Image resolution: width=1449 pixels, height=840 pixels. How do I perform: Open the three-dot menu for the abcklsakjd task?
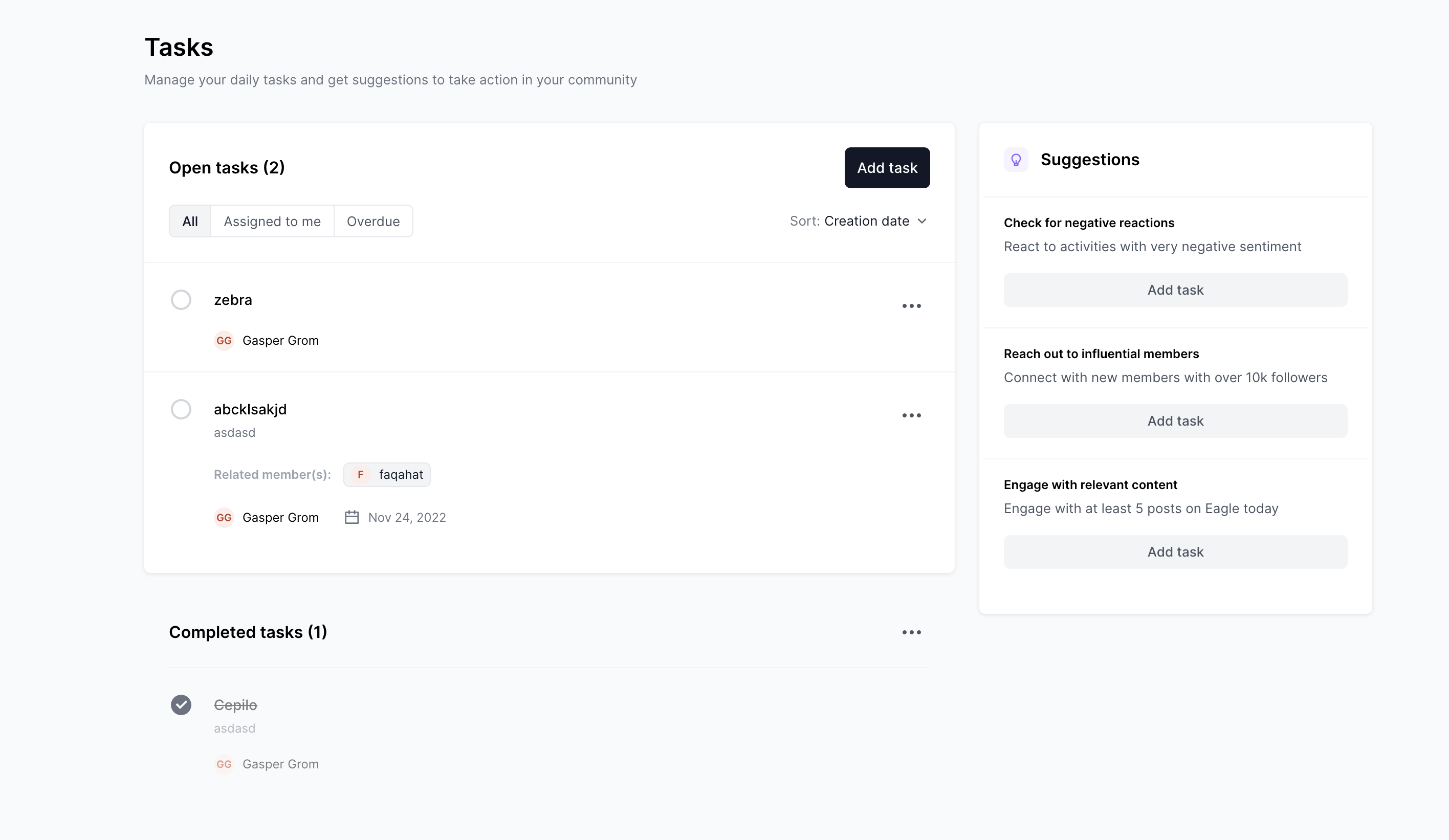pyautogui.click(x=911, y=415)
